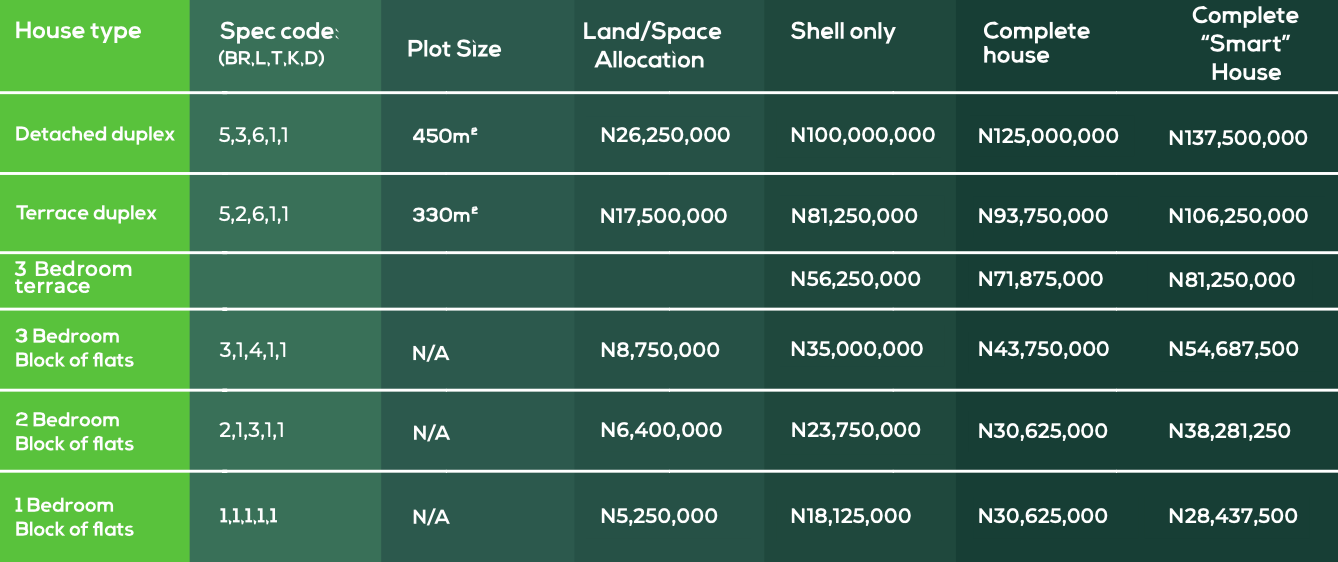Click the House type column header
This screenshot has height=562, width=1338.
pos(78,31)
